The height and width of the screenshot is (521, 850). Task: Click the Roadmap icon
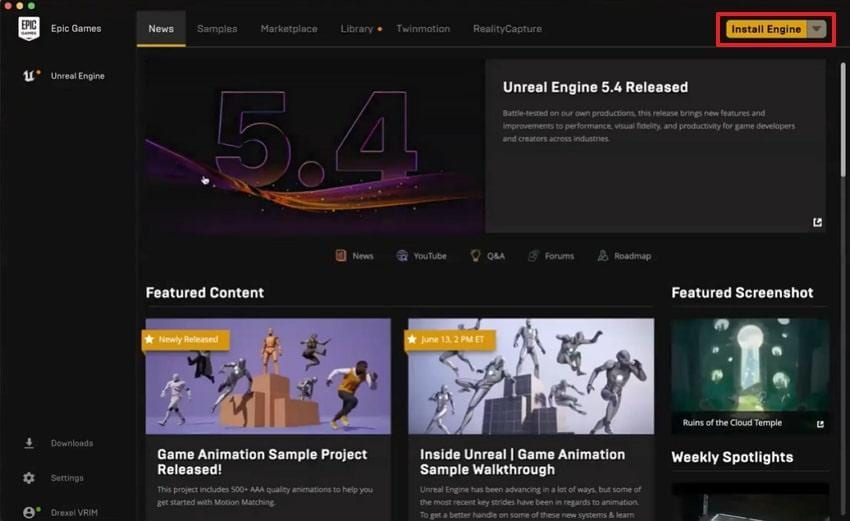pos(602,255)
